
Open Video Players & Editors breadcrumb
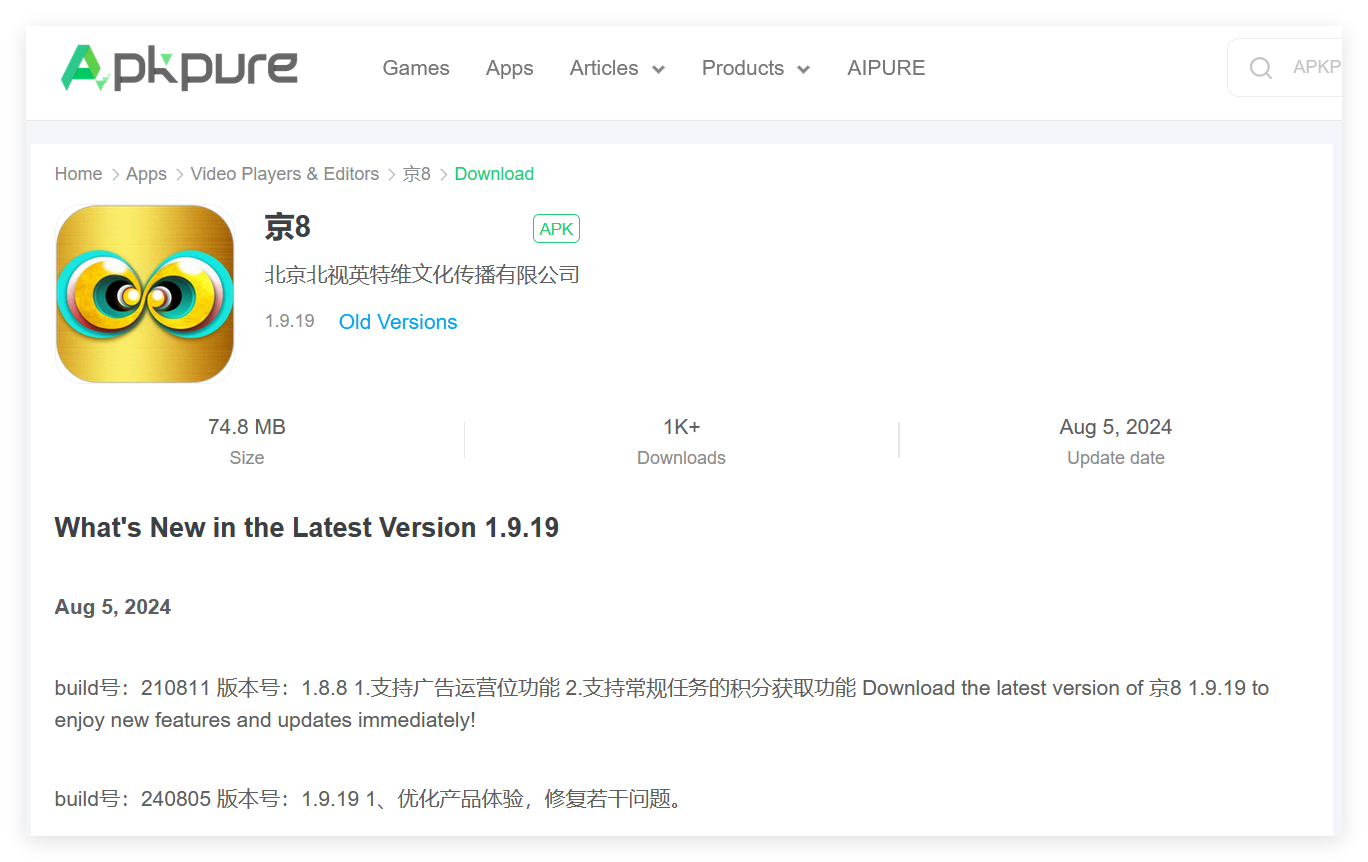click(x=285, y=174)
